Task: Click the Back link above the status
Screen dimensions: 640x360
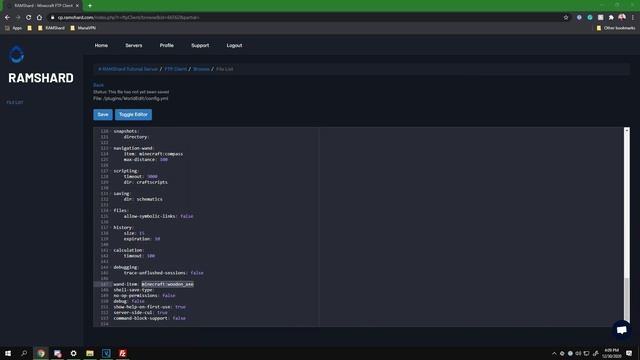Action: point(98,85)
